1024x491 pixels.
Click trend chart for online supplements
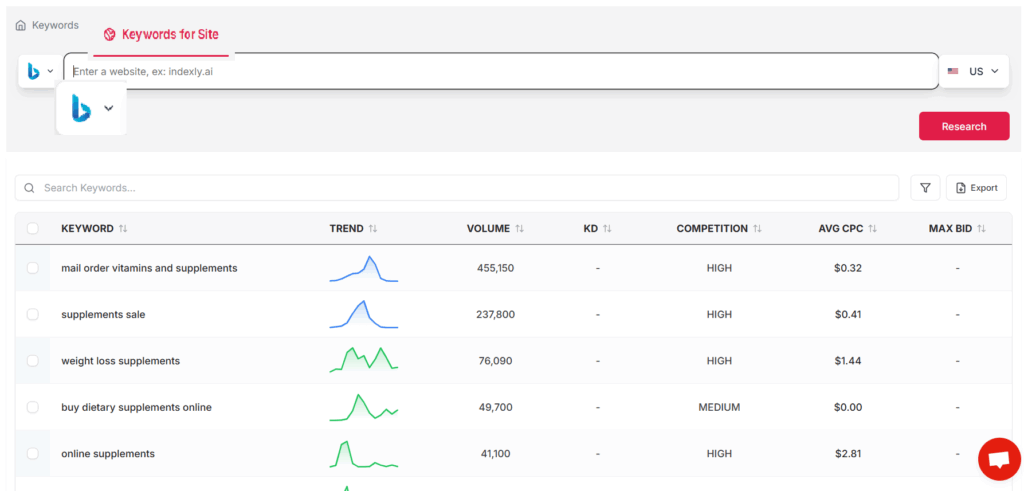point(364,454)
